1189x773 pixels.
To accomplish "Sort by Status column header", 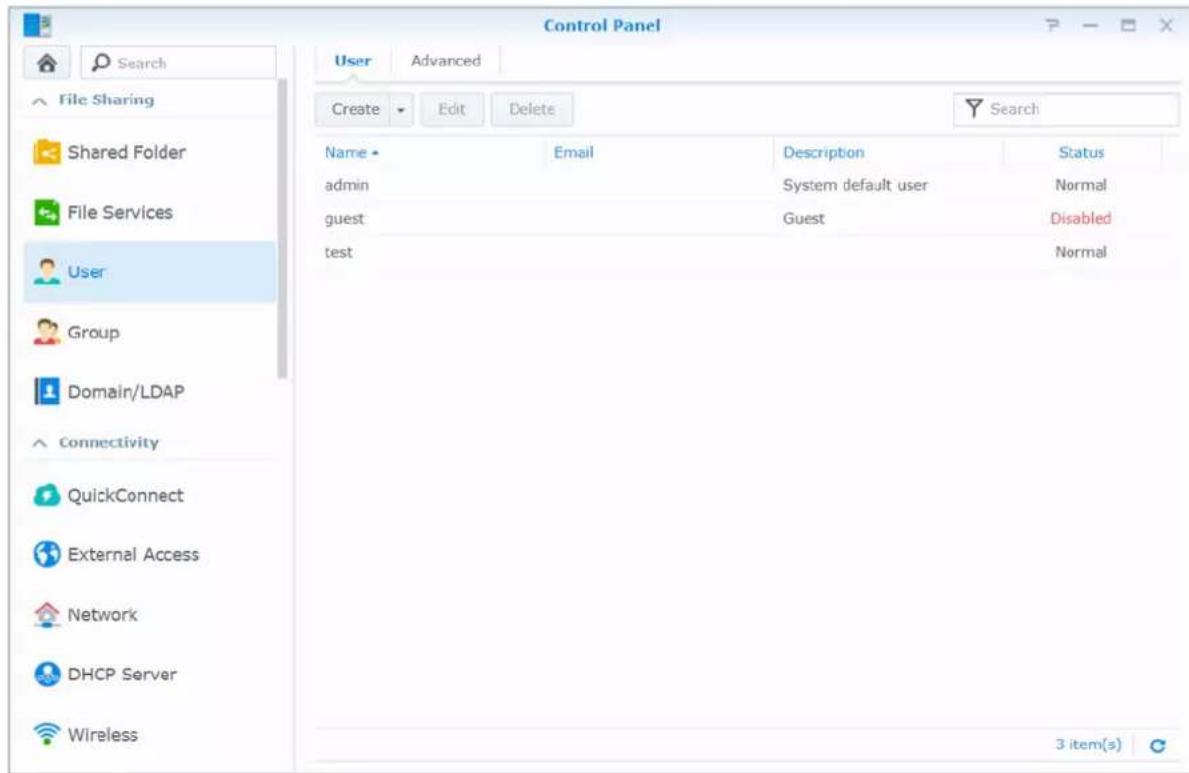I will click(1082, 152).
